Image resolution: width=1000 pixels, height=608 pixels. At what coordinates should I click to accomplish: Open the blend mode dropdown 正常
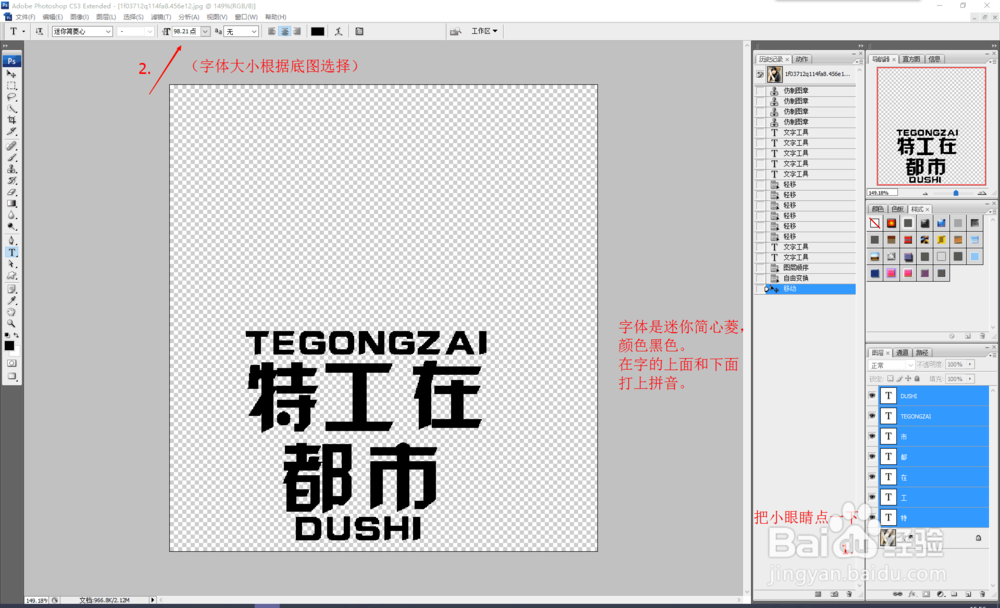point(892,365)
